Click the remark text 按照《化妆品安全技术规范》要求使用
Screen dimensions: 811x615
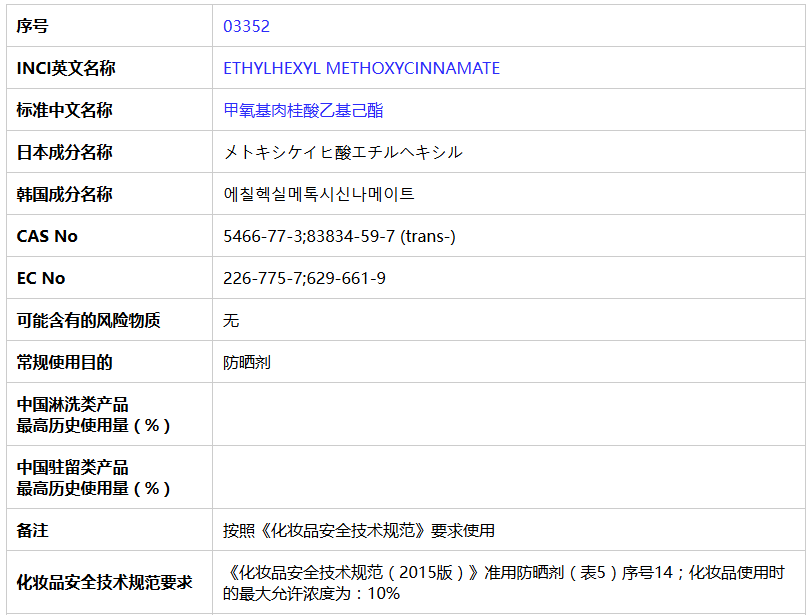pos(359,530)
